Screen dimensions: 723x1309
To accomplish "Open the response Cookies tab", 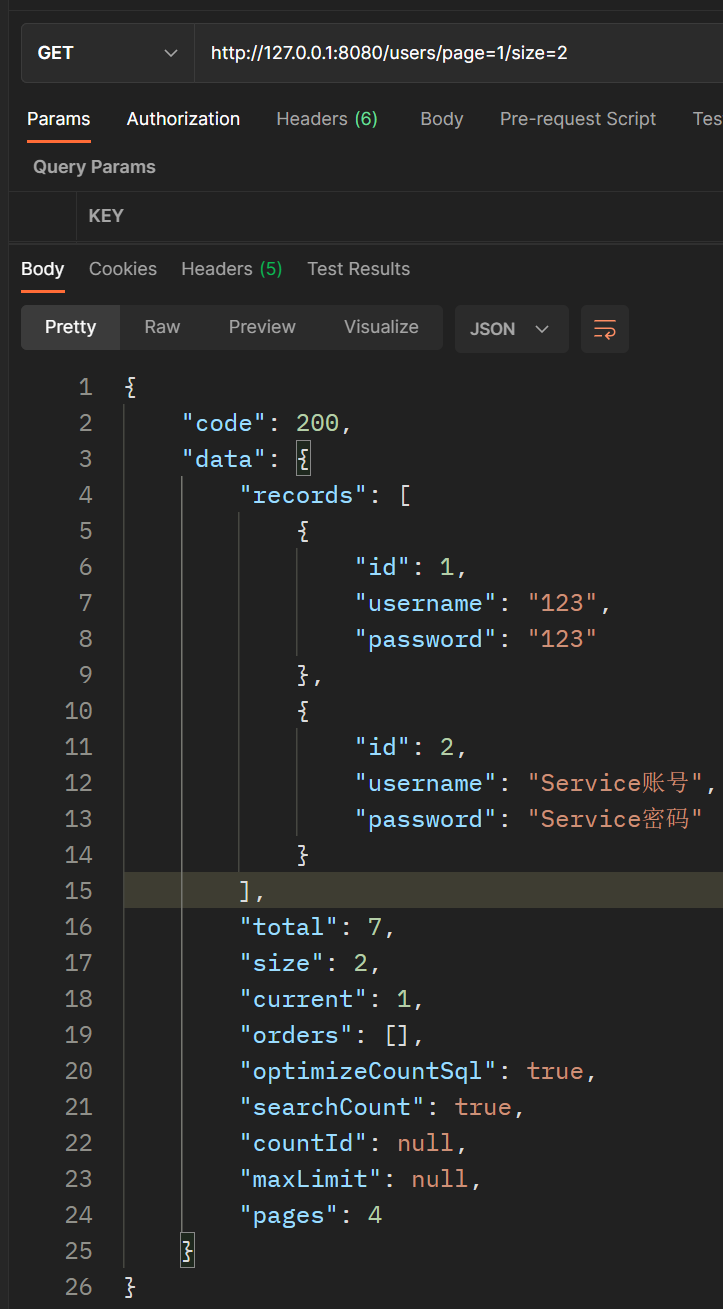I will (123, 269).
